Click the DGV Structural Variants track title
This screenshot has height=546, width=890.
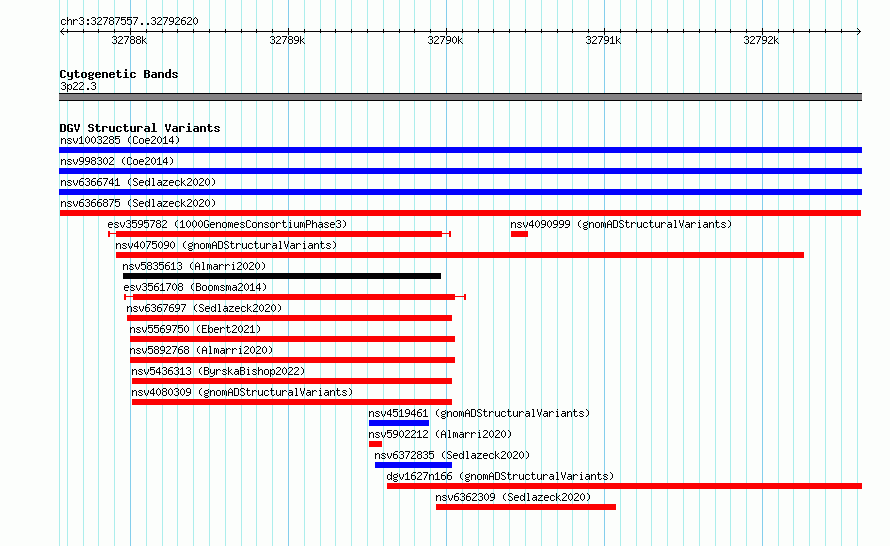point(140,128)
